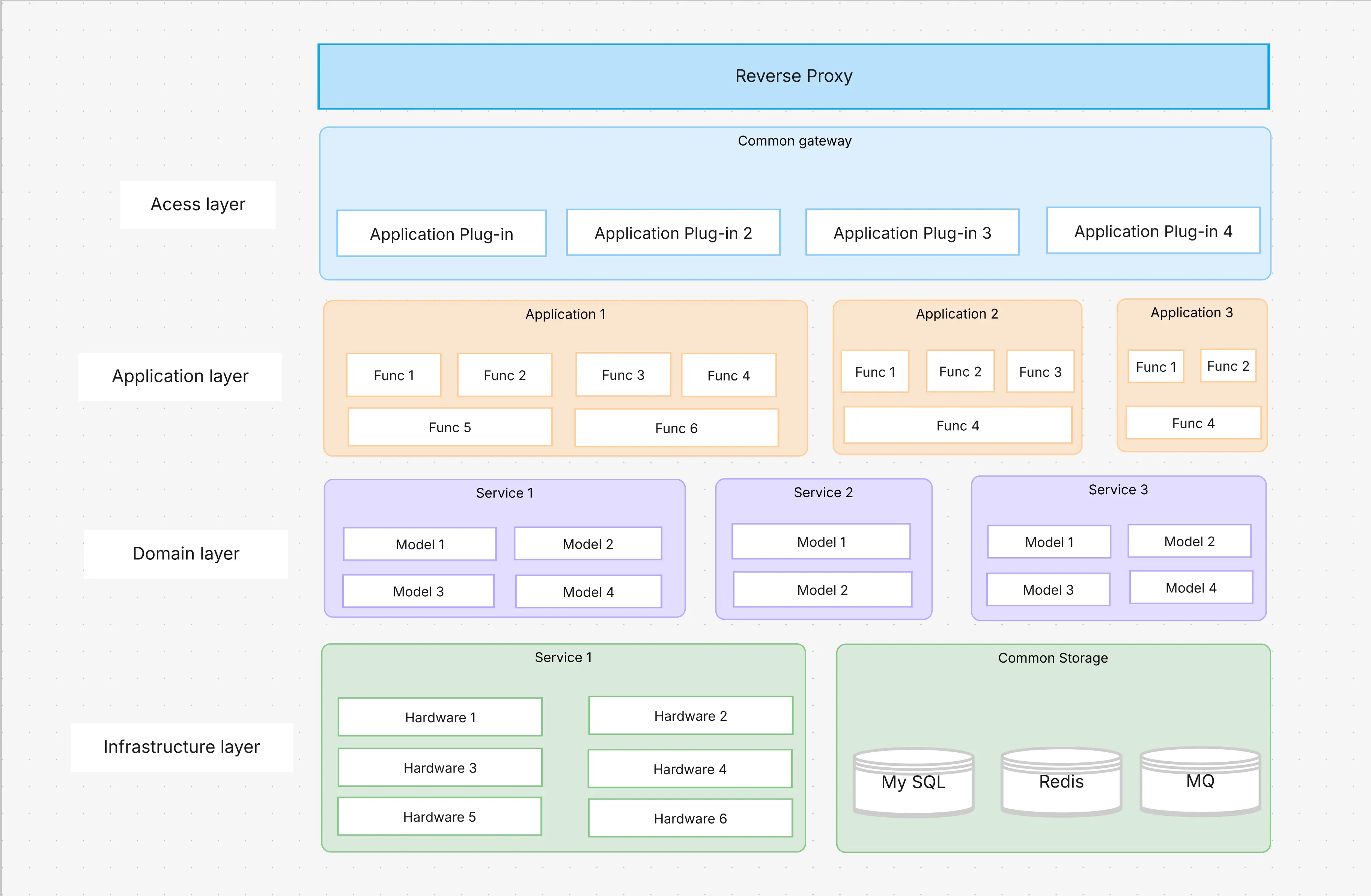The height and width of the screenshot is (896, 1371).
Task: Select the Redis cache icon
Action: (x=1061, y=782)
